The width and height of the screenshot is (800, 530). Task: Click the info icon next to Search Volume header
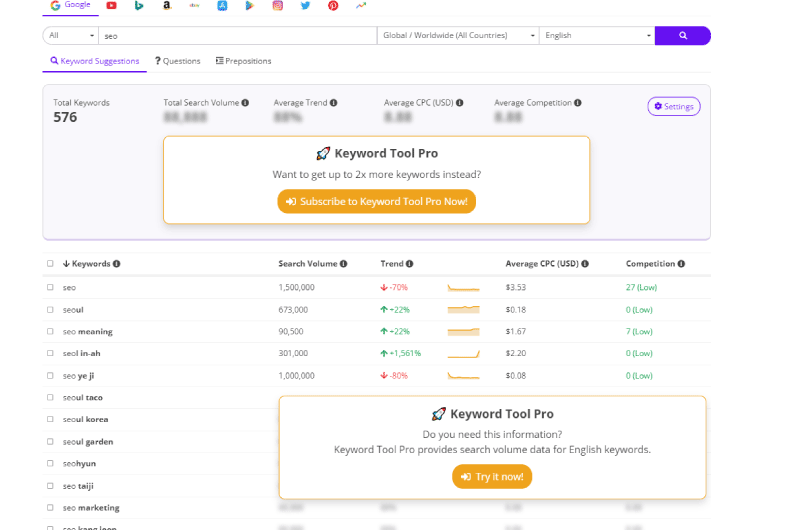(x=343, y=264)
